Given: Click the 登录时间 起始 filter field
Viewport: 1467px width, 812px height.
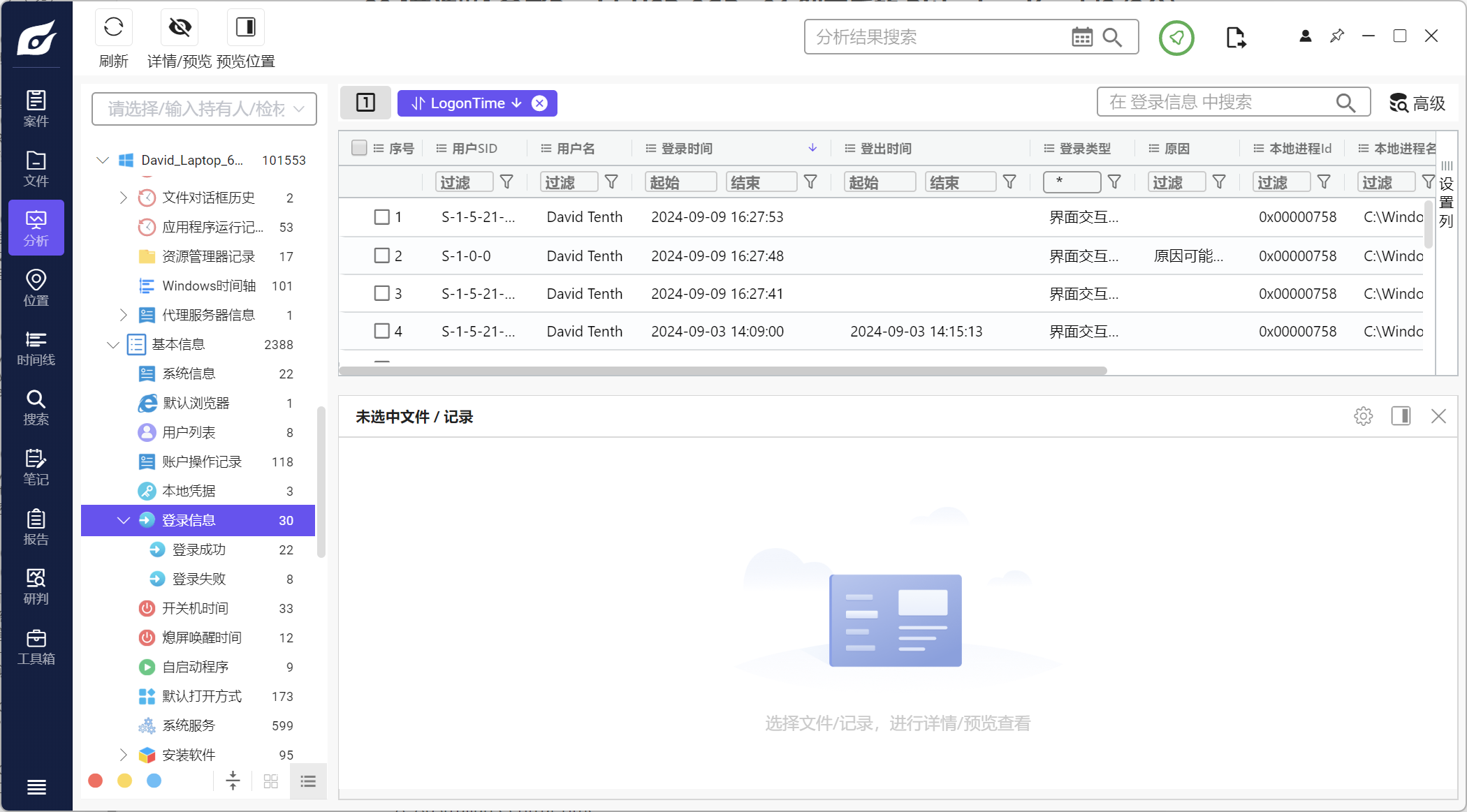Looking at the screenshot, I should [680, 182].
